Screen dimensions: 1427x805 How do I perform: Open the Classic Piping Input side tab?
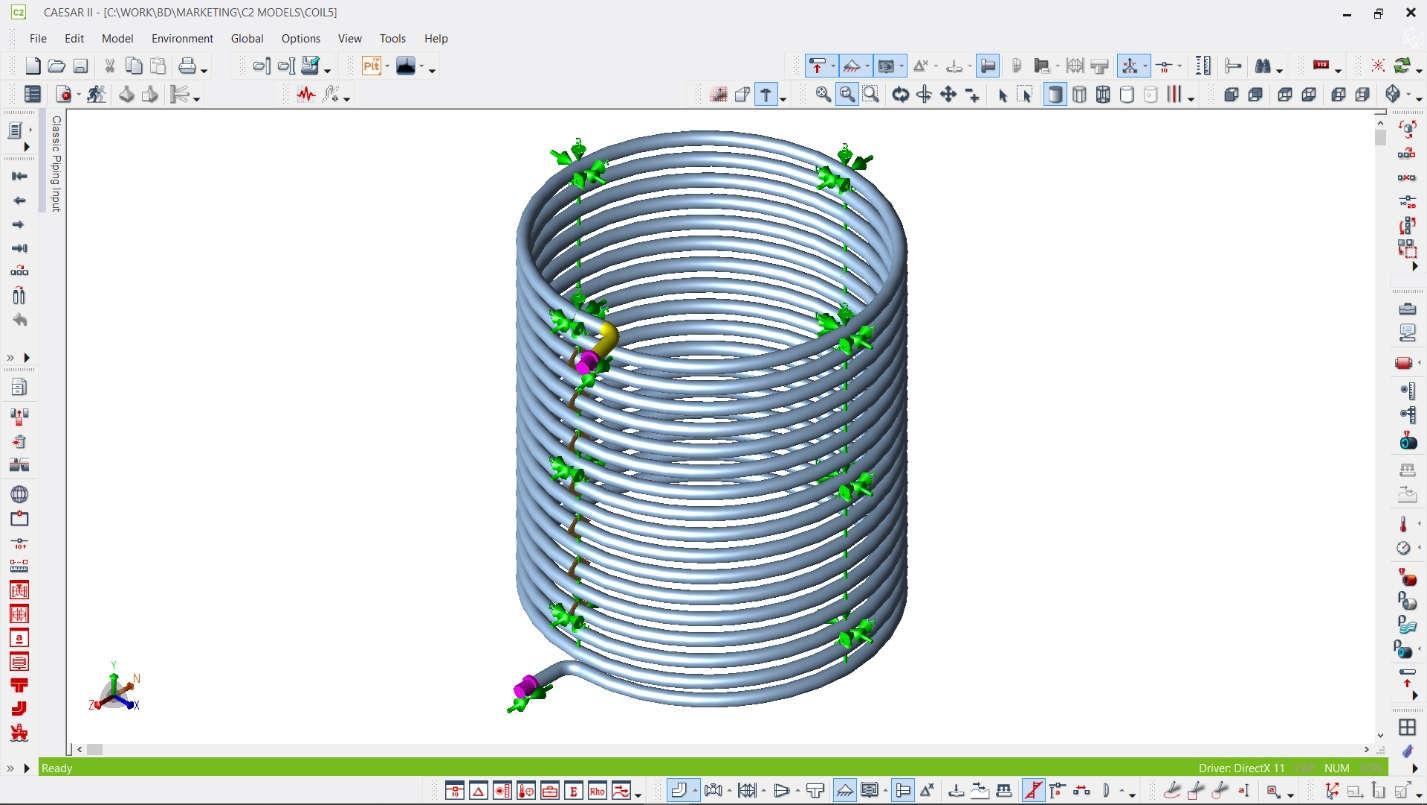56,163
